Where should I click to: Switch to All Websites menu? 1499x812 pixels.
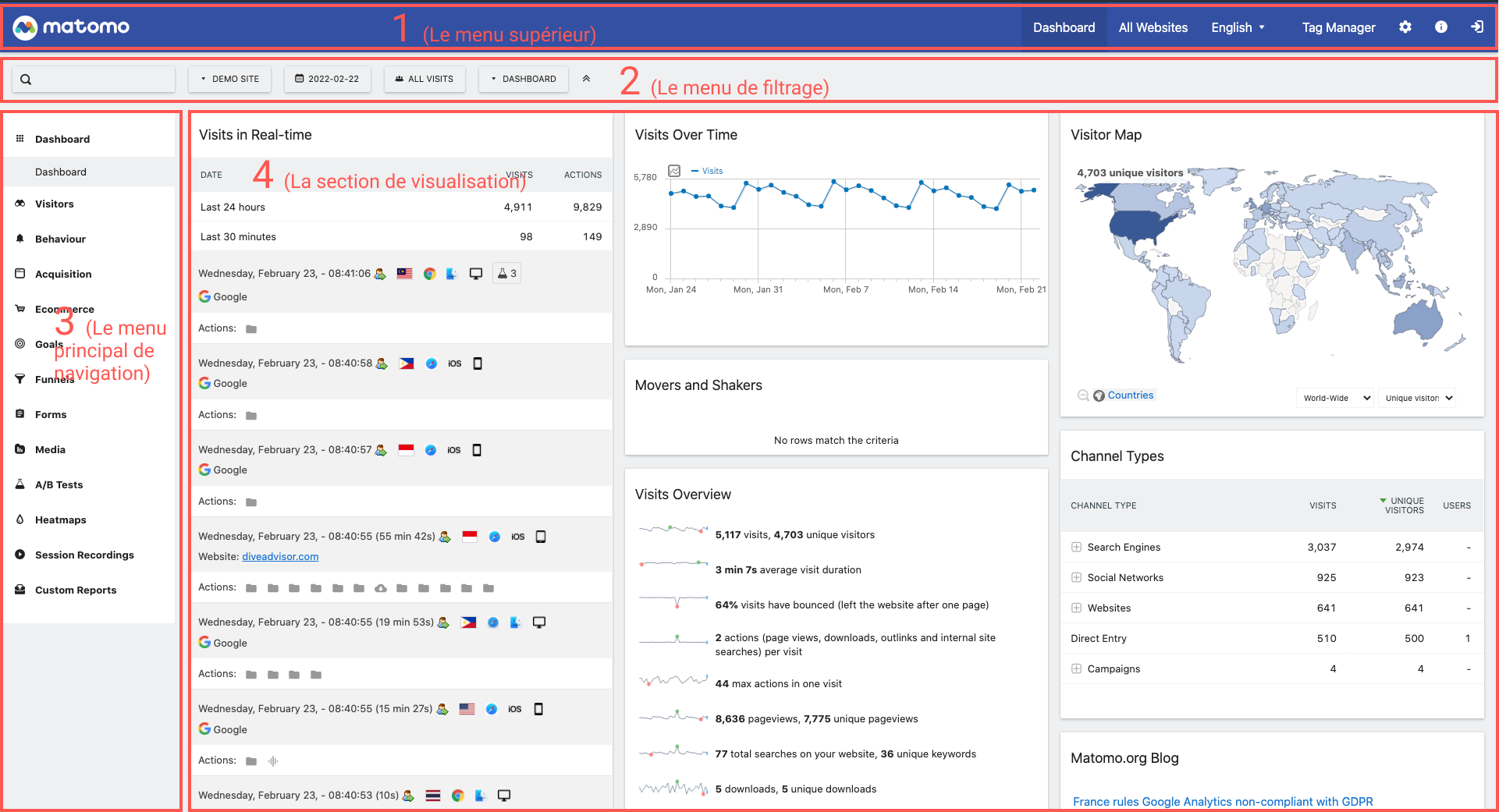pyautogui.click(x=1153, y=27)
